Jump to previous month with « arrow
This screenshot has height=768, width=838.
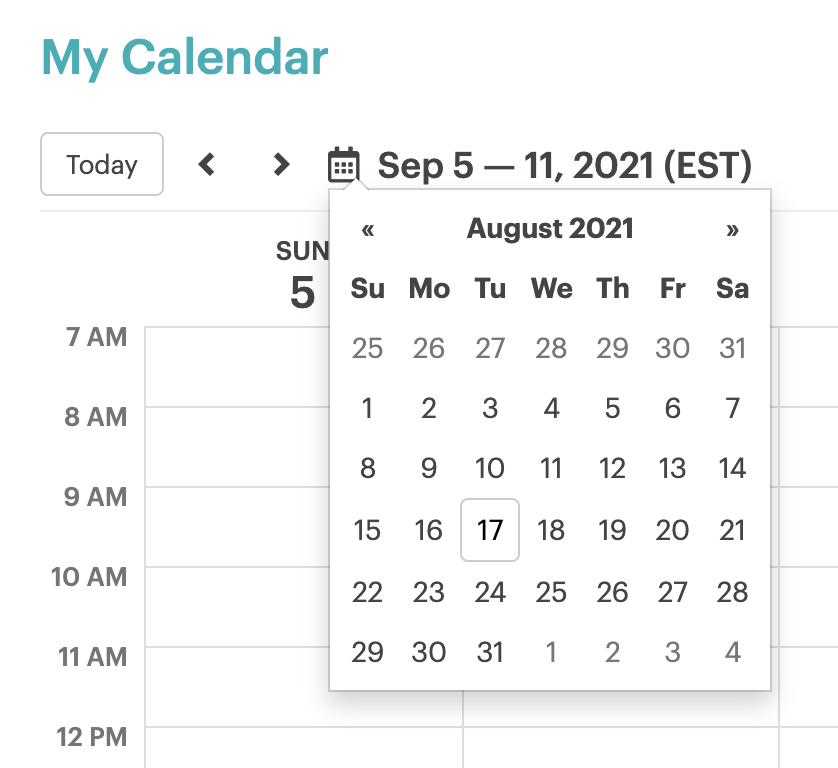[x=368, y=230]
